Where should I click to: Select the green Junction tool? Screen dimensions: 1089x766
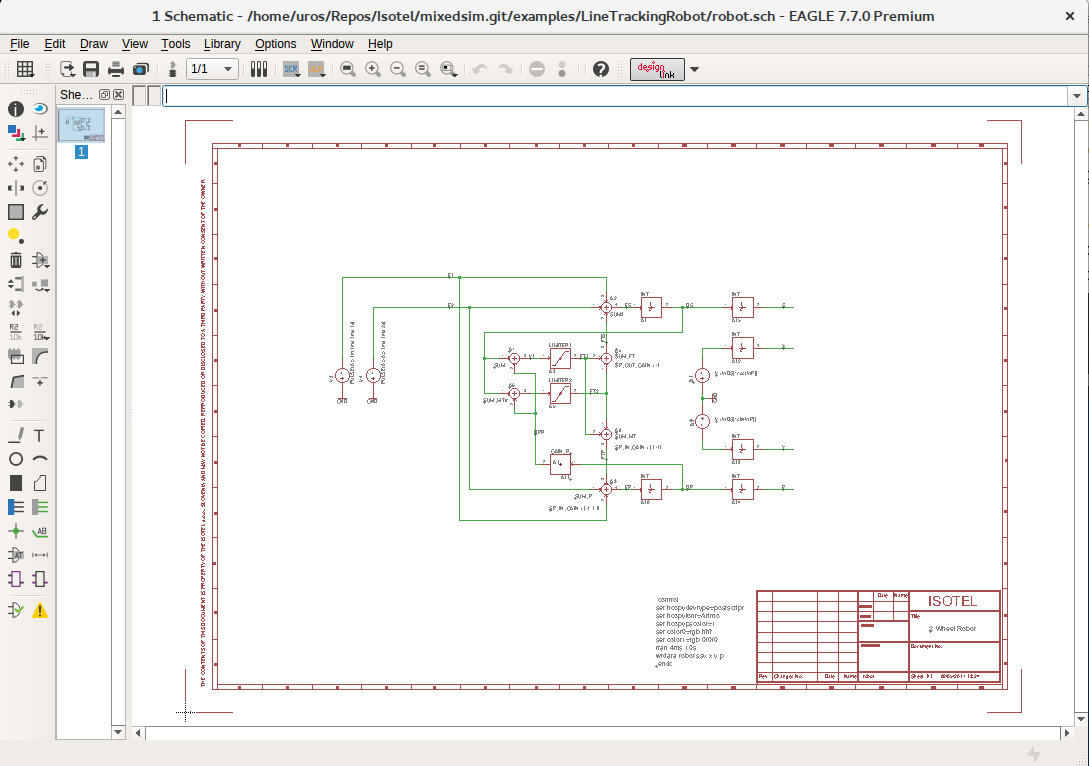pyautogui.click(x=16, y=531)
